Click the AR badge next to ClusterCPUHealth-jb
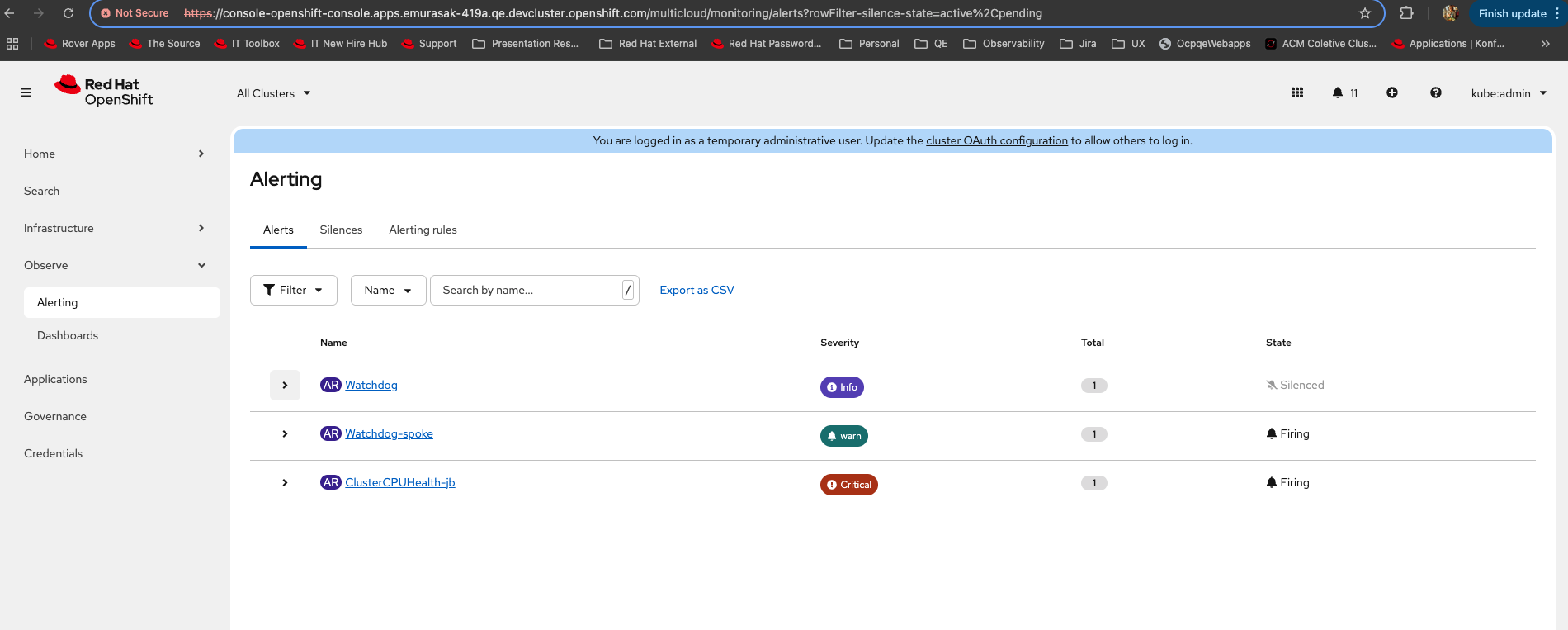 pyautogui.click(x=331, y=482)
